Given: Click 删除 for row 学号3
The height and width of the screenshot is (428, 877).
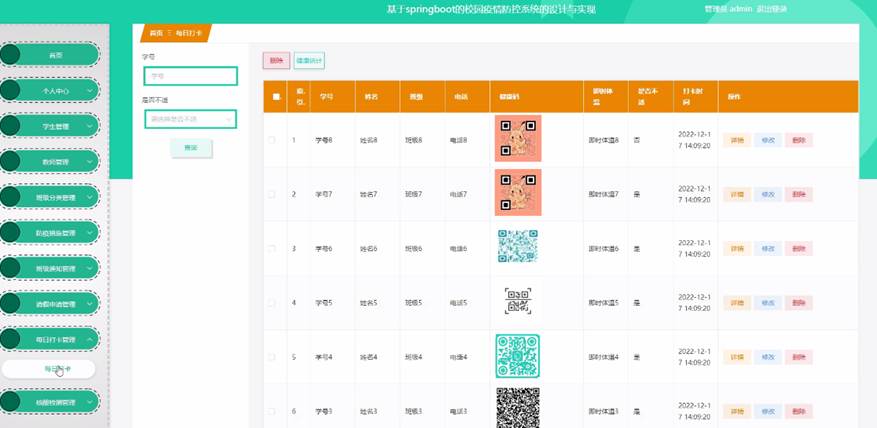Looking at the screenshot, I should pyautogui.click(x=799, y=412).
